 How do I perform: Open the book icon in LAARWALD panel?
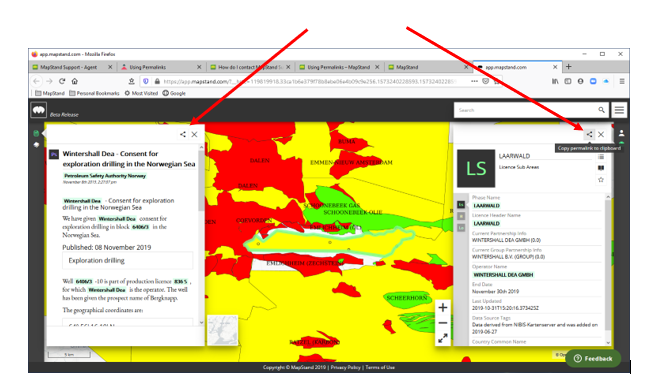click(601, 168)
